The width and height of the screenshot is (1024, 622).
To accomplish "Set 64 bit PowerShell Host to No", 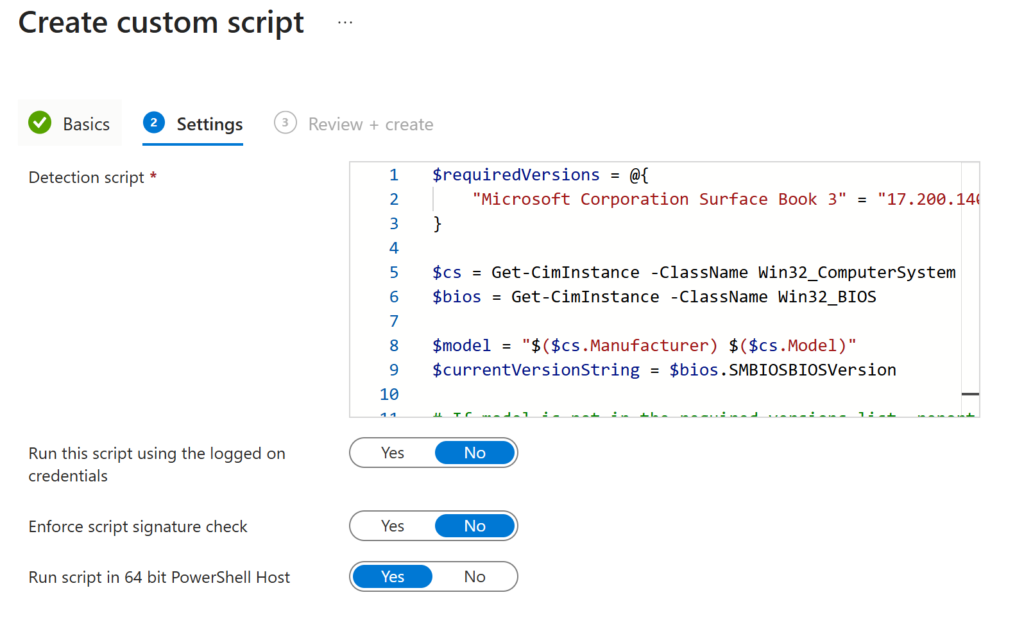I will (475, 577).
